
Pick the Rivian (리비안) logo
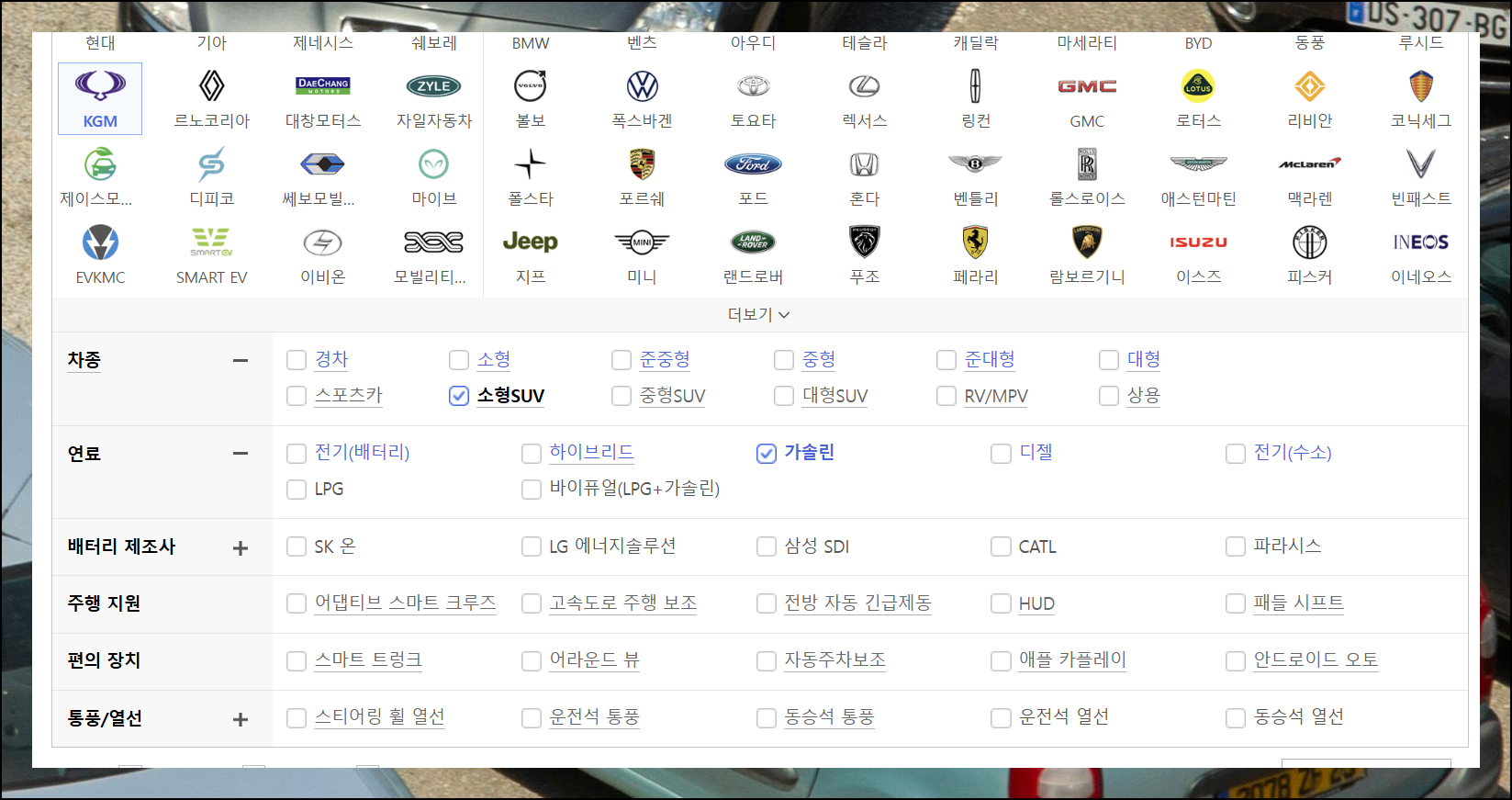click(x=1310, y=86)
